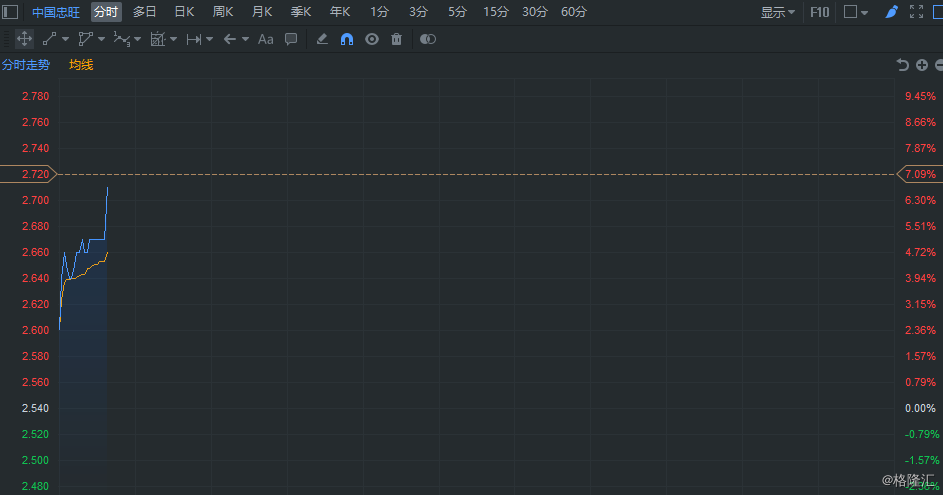943x495 pixels.
Task: Switch to the 日K daily chart tab
Action: pos(184,11)
